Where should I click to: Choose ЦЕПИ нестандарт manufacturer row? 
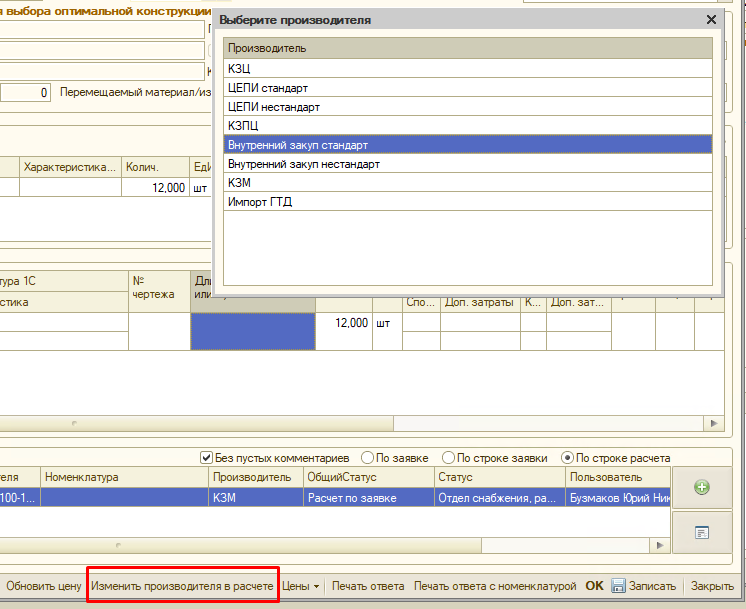tap(468, 107)
